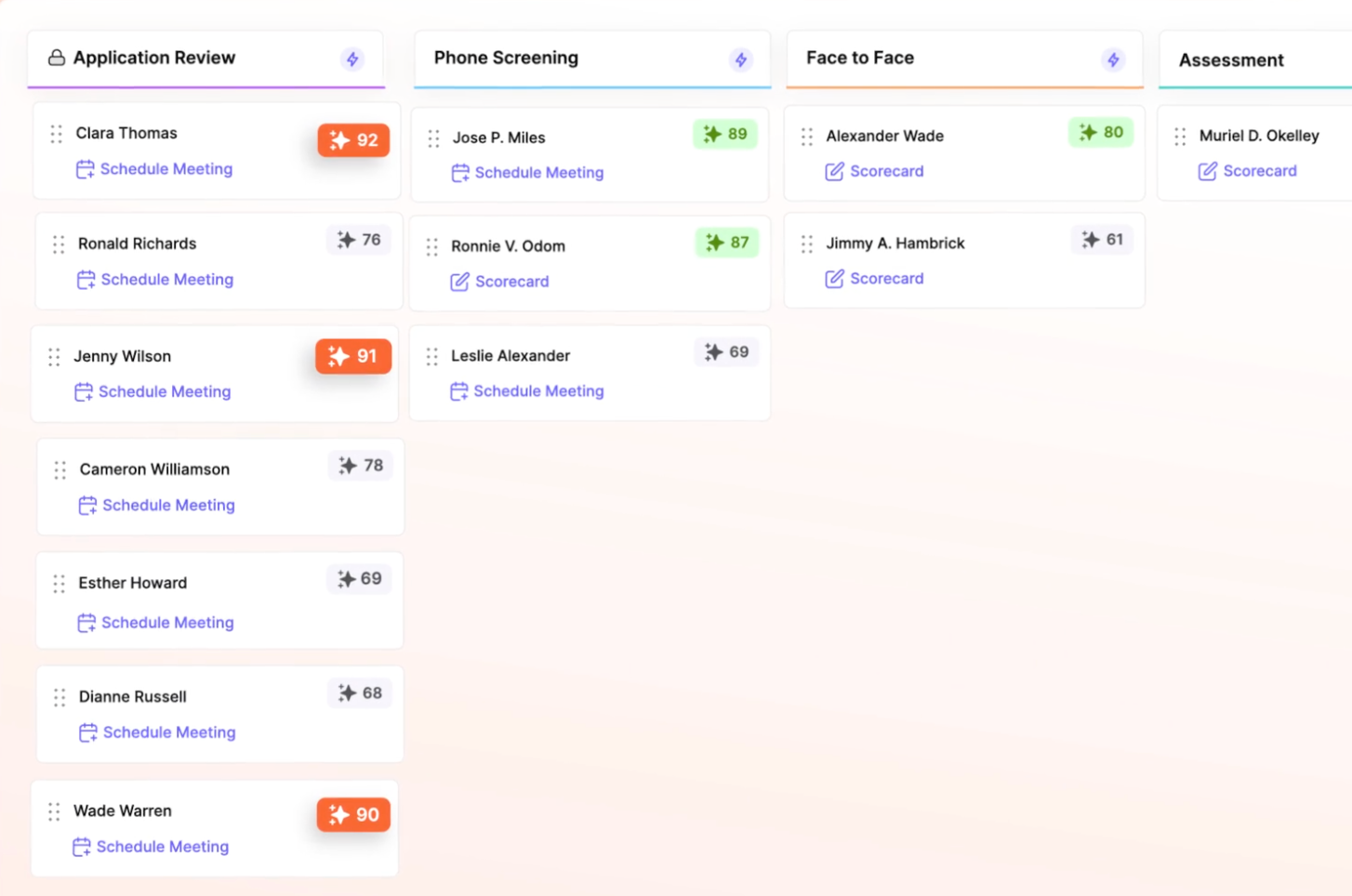This screenshot has width=1352, height=896.
Task: Click Ronald Richards's score badge 76
Action: pyautogui.click(x=359, y=240)
